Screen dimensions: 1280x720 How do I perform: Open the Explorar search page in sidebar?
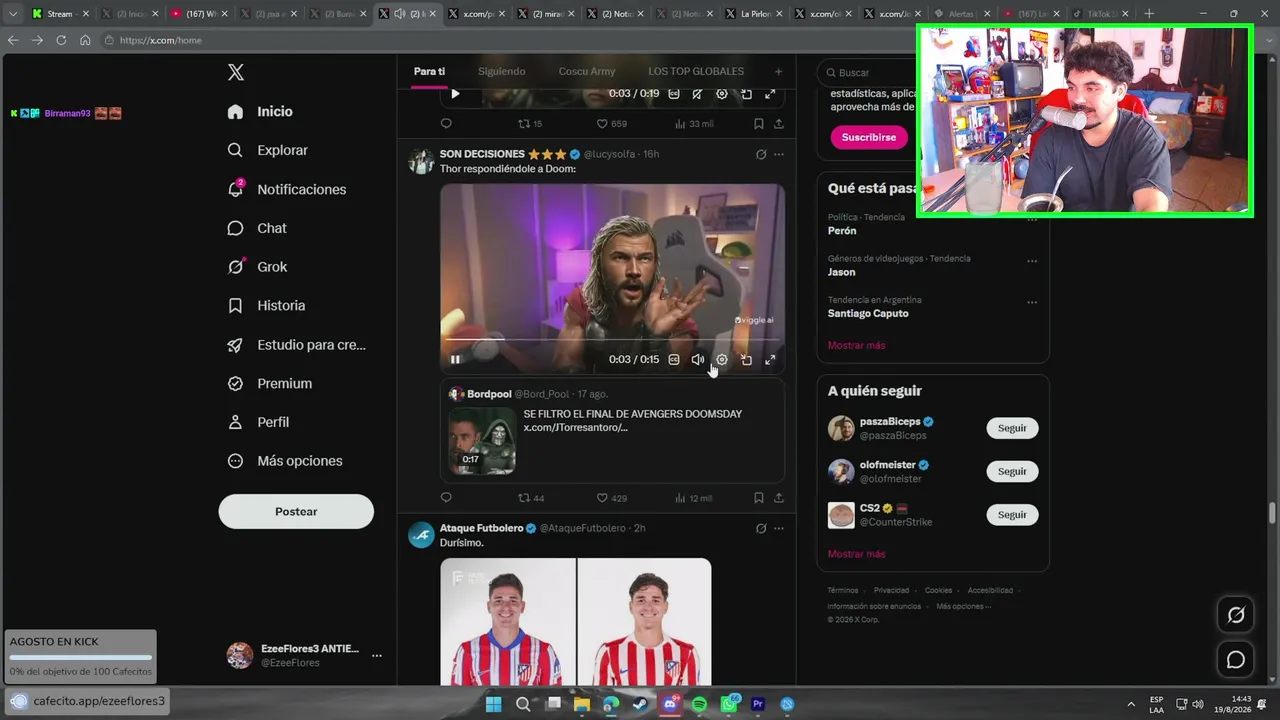click(268, 150)
